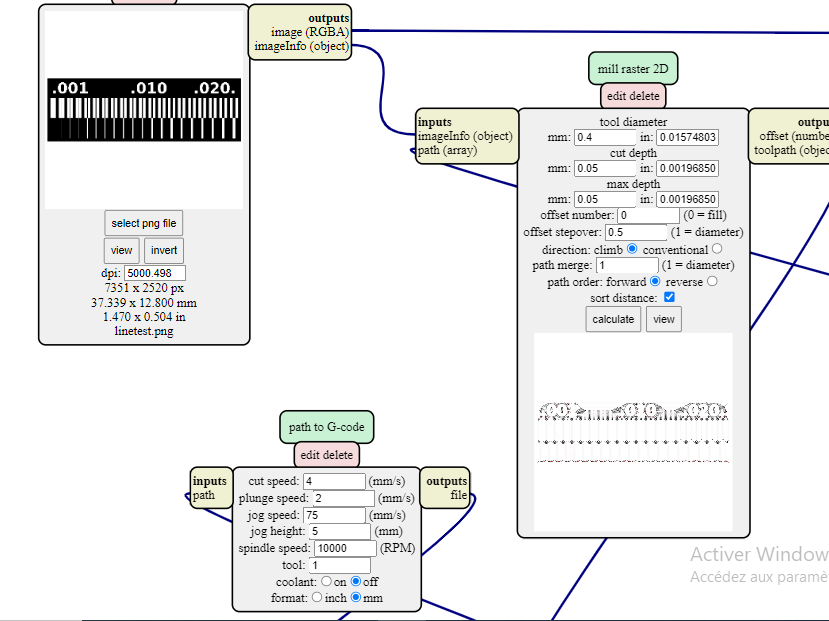The width and height of the screenshot is (829, 621).
Task: Toggle the sort distance checkbox
Action: (669, 297)
